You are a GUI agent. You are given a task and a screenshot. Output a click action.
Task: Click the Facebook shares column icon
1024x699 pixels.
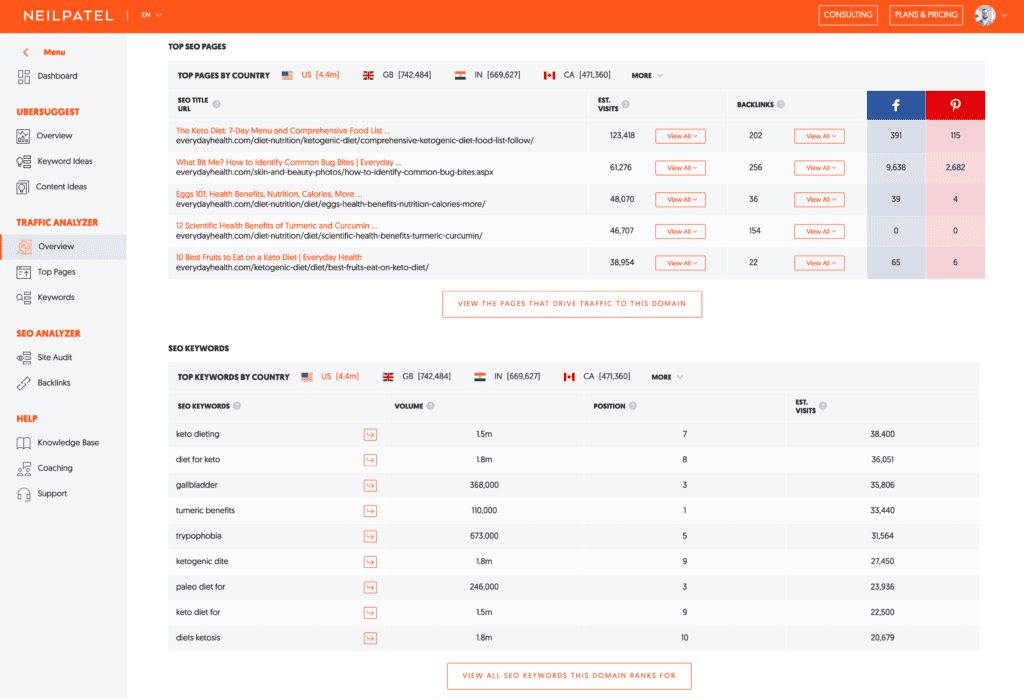(x=895, y=105)
